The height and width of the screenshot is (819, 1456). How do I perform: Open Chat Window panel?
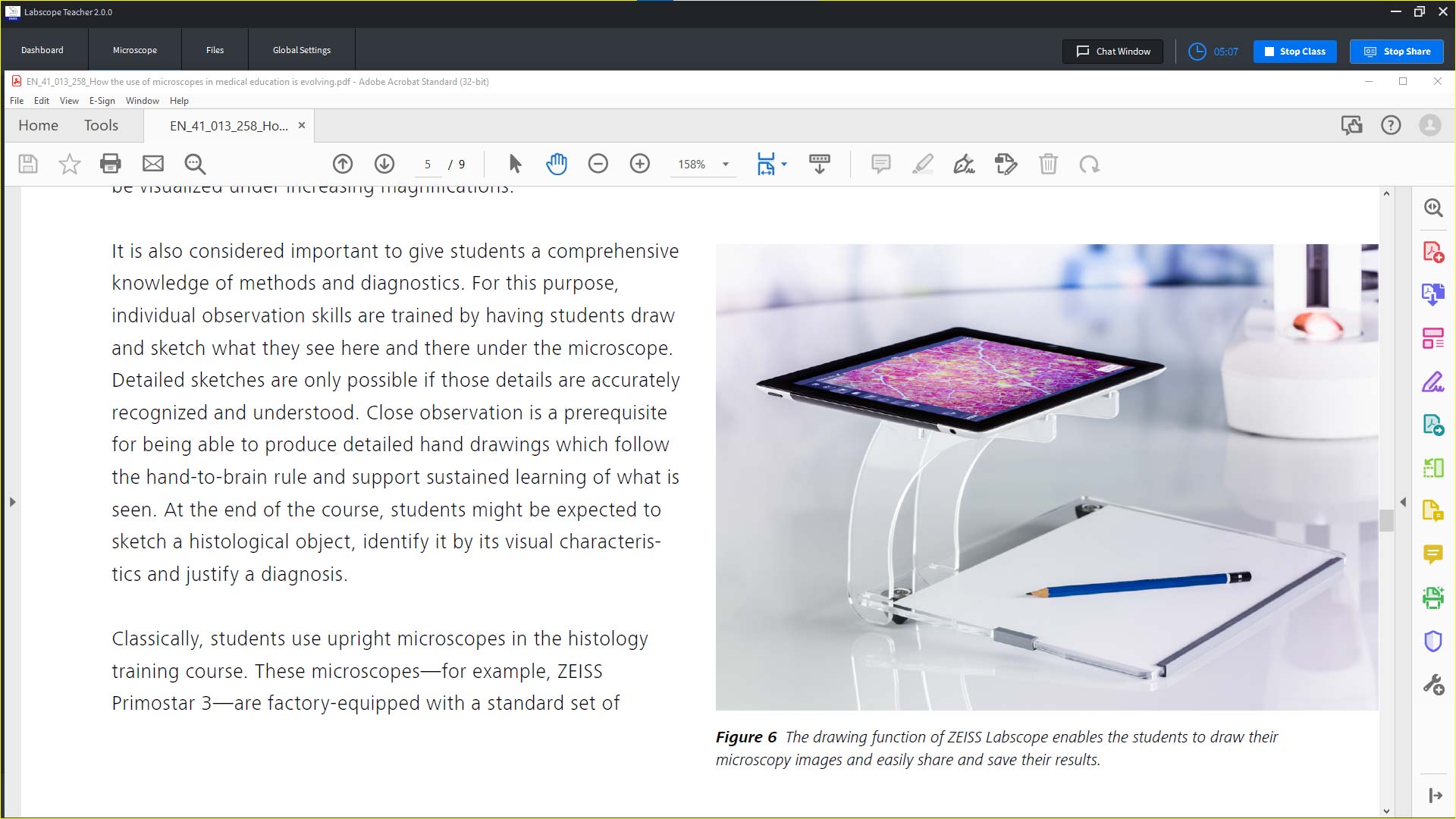(1113, 51)
